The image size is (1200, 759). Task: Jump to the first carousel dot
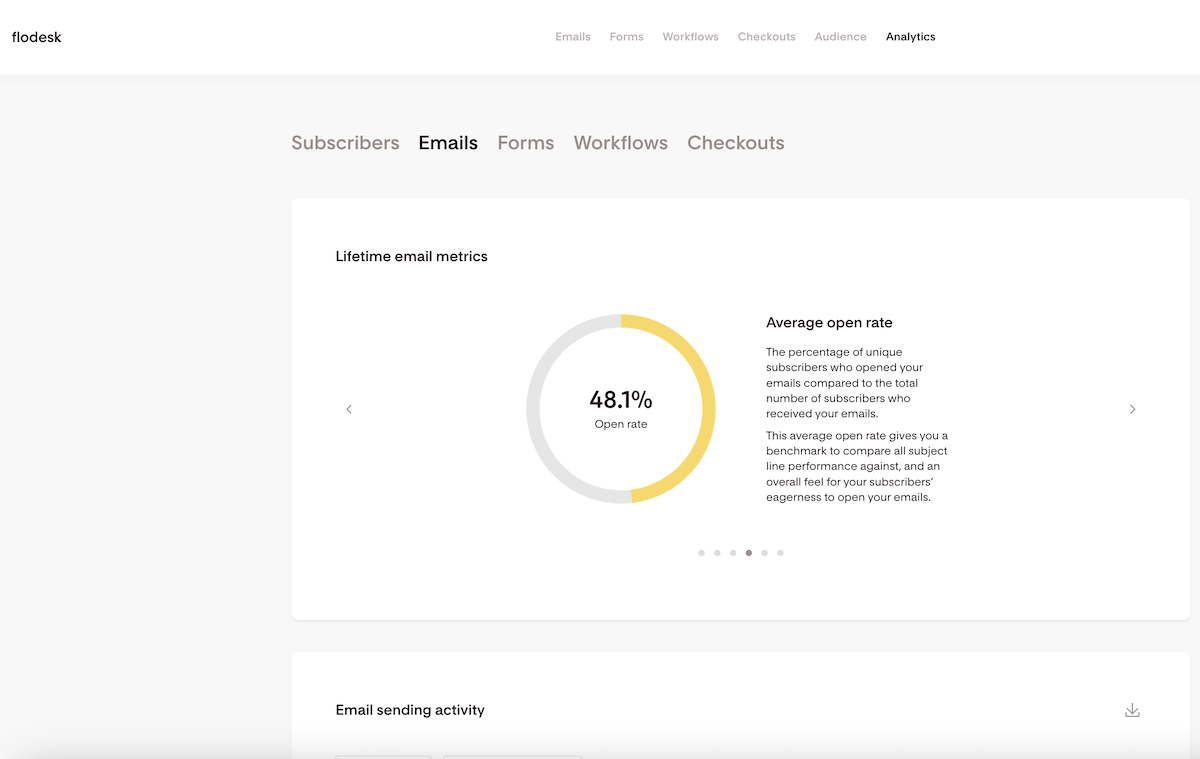(701, 553)
